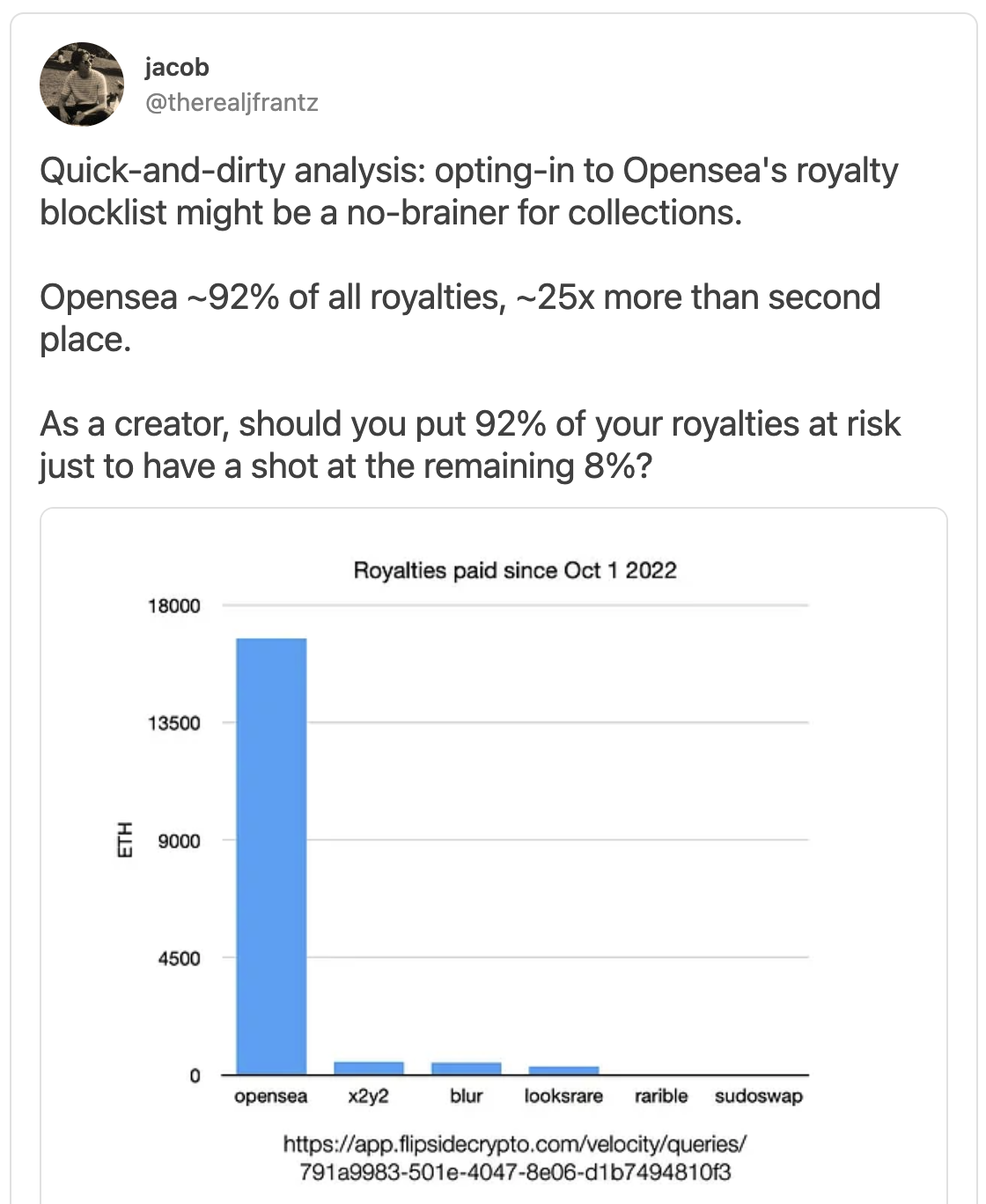Viewport: 986px width, 1204px height.
Task: Click the "looksrare" x-axis label
Action: click(x=563, y=1097)
